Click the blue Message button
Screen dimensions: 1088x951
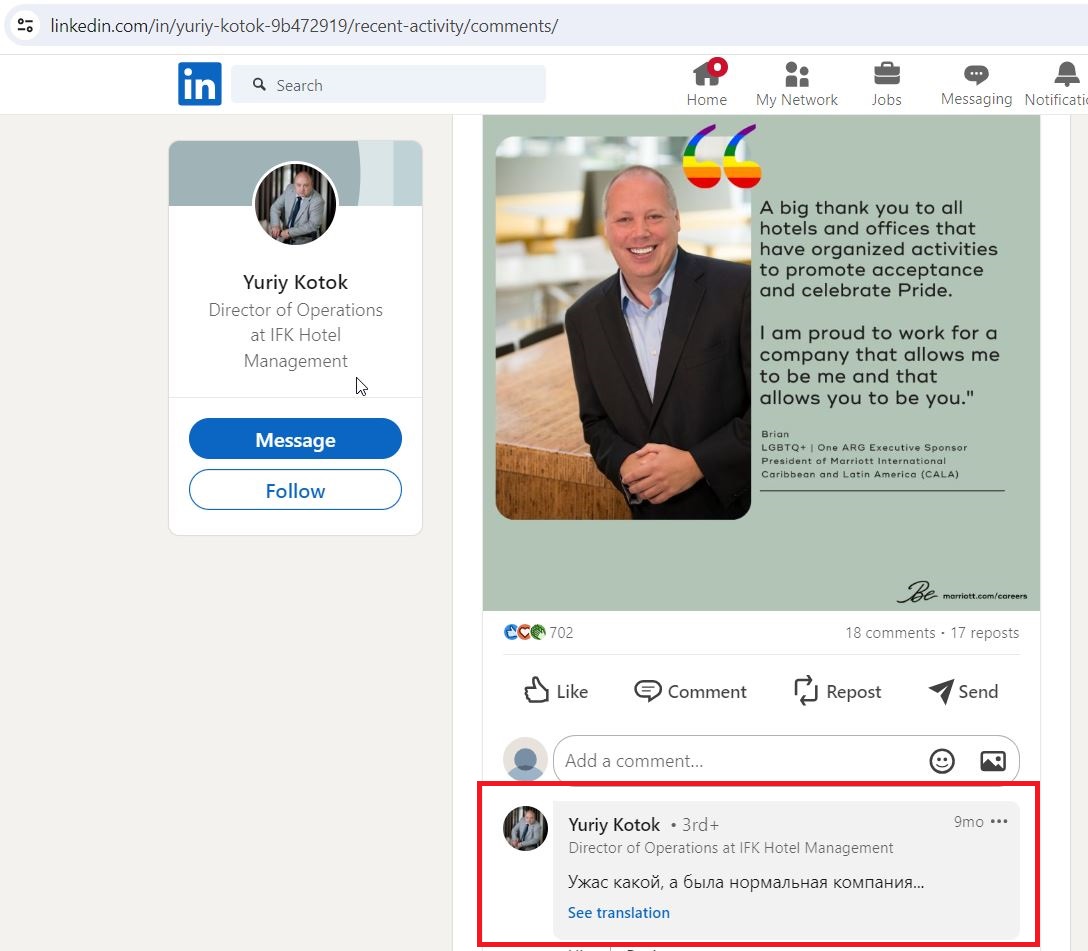pyautogui.click(x=296, y=438)
